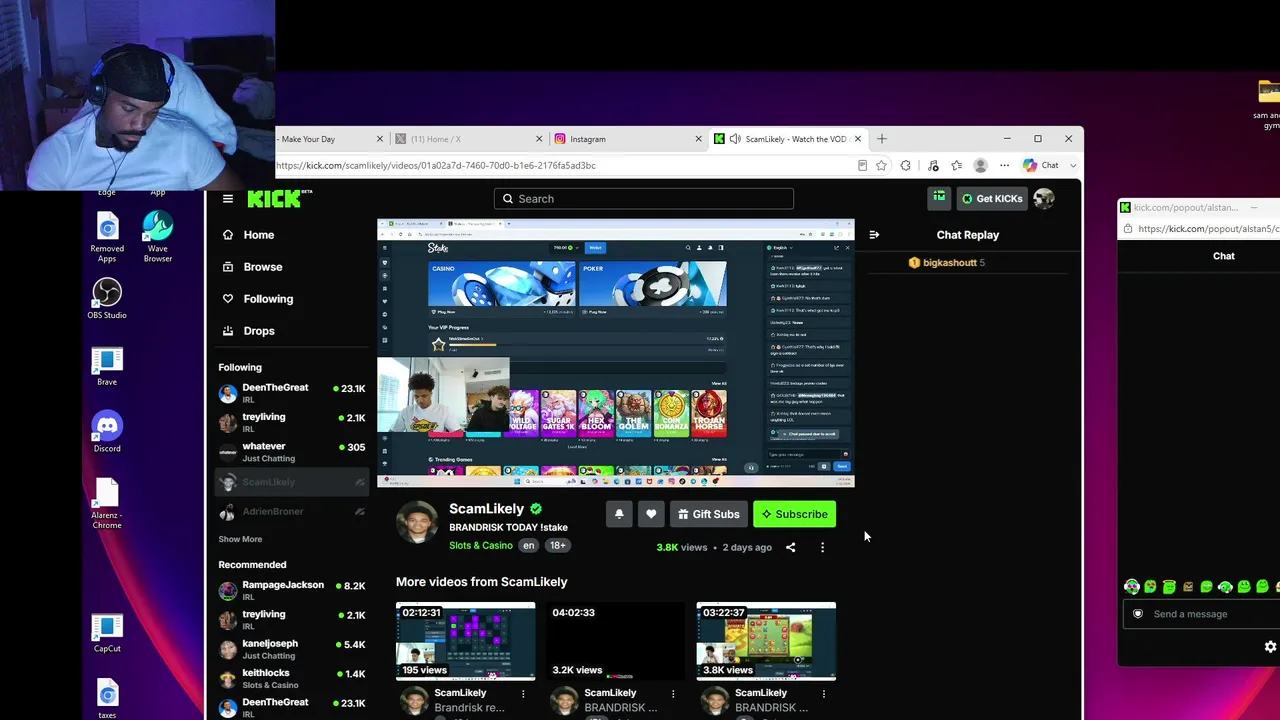Open the Kick profile avatar menu

[1044, 198]
